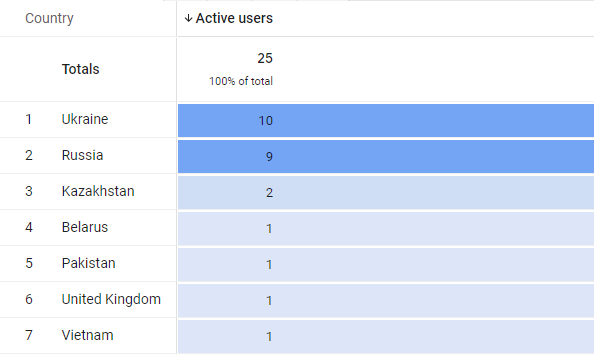Click the '100% of total' text
594x364 pixels.
point(241,81)
